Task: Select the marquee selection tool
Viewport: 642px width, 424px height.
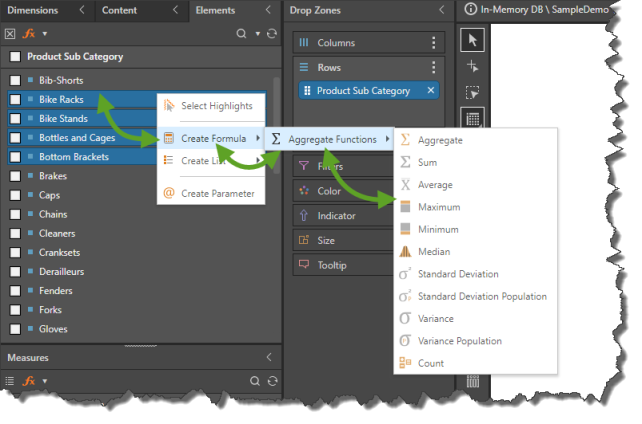Action: coord(473,91)
